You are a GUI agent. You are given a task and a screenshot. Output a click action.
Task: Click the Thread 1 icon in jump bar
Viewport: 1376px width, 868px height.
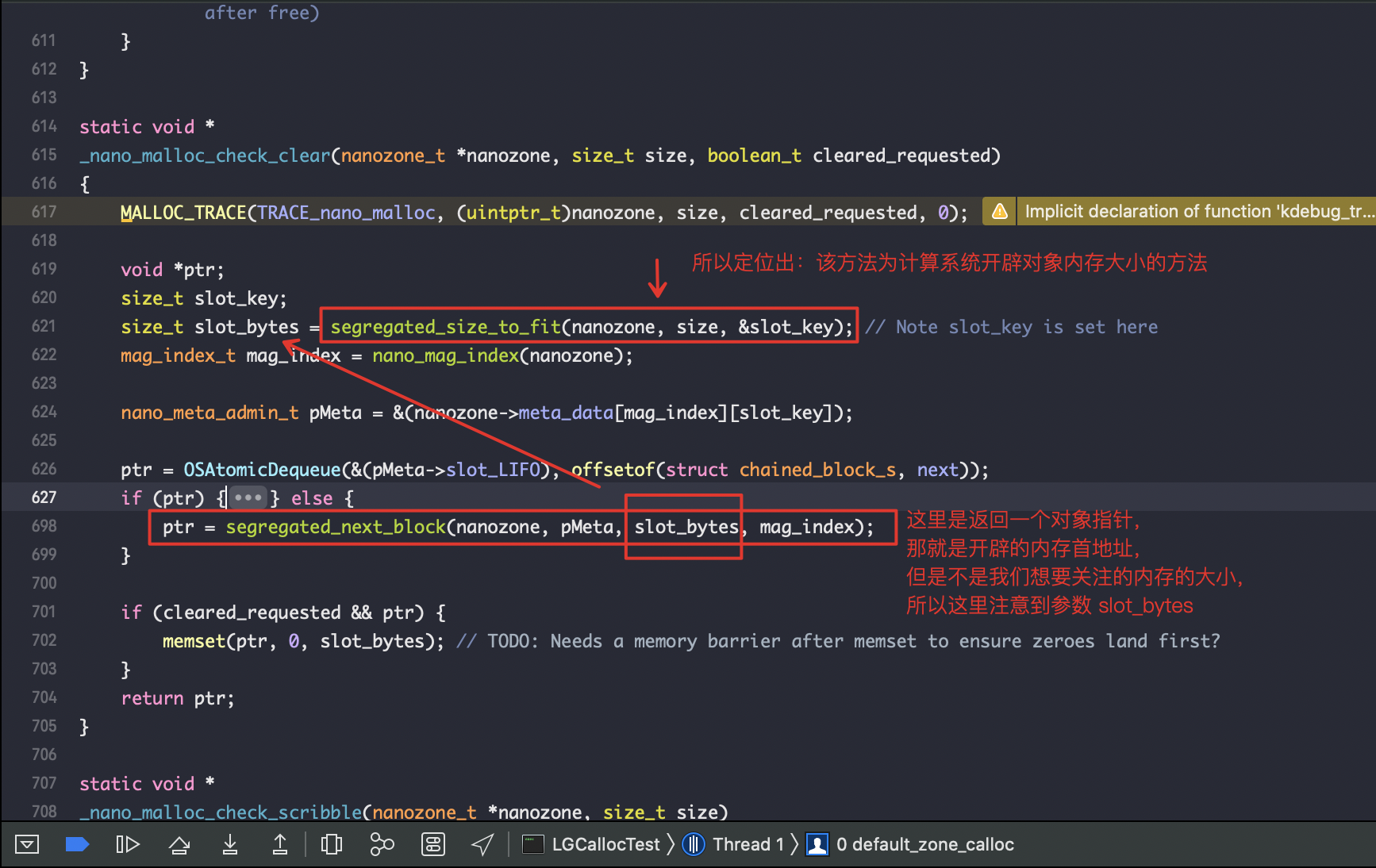694,844
